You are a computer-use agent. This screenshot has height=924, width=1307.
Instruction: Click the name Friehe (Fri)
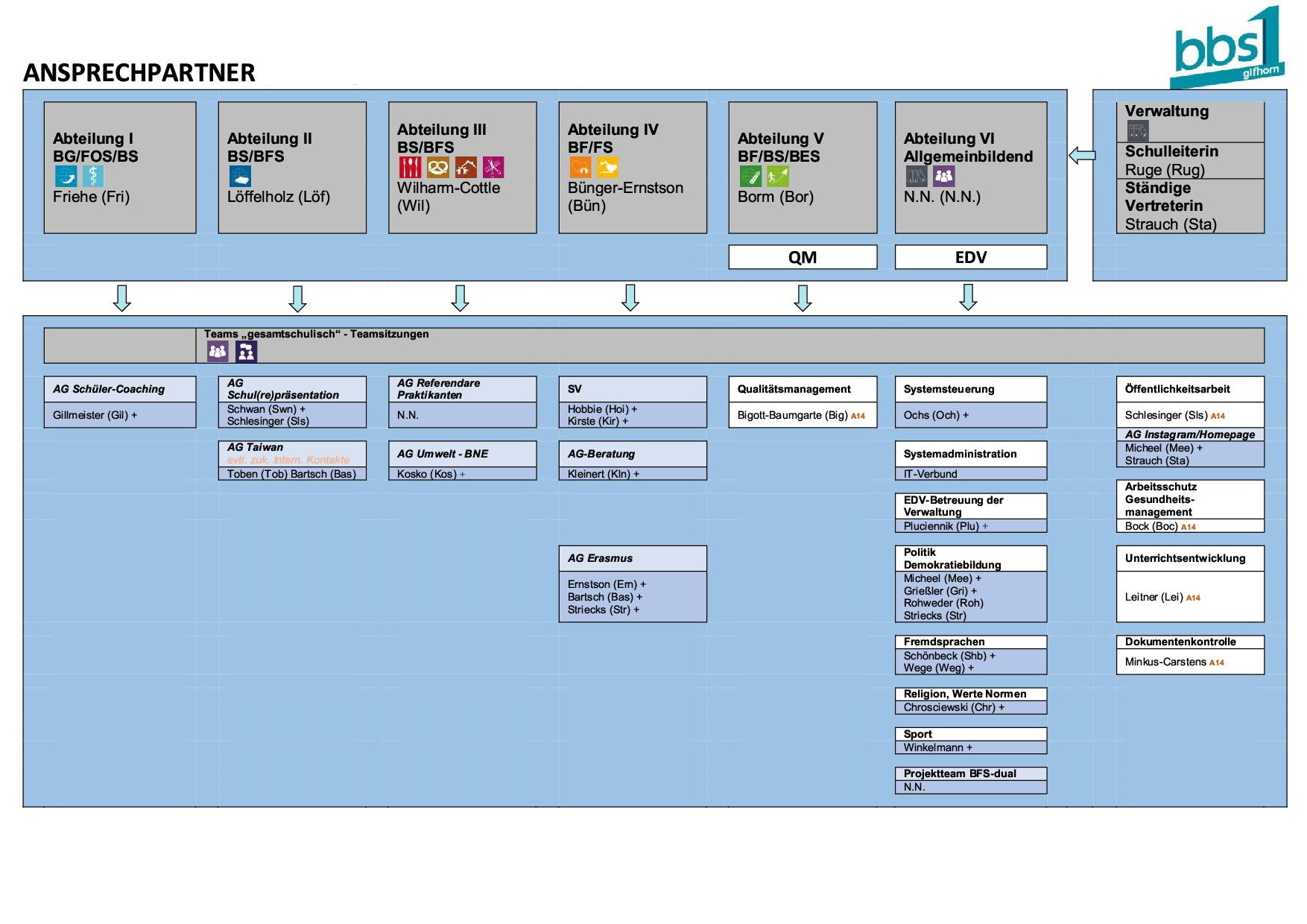tap(91, 197)
